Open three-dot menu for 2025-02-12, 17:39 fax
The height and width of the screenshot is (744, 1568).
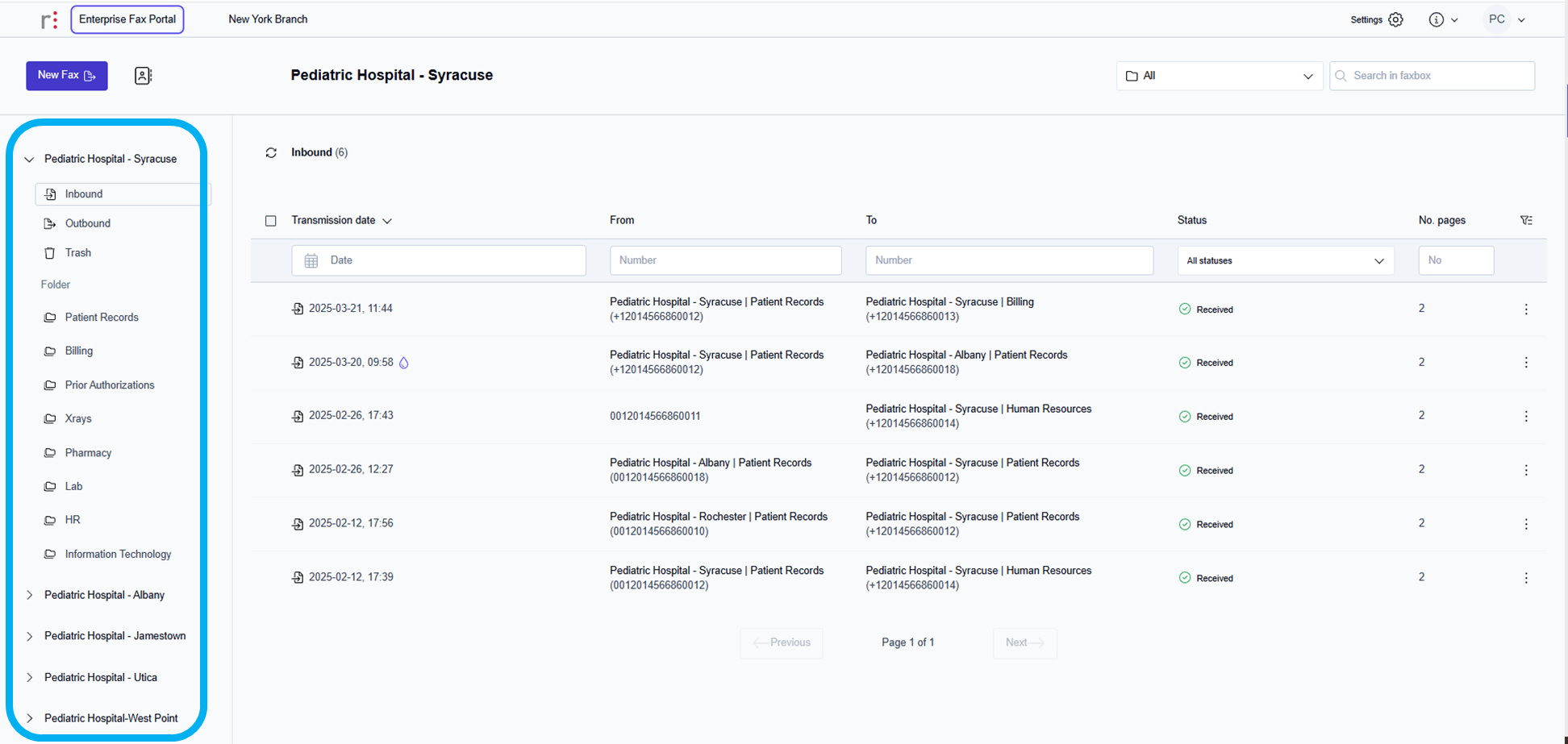pyautogui.click(x=1525, y=578)
